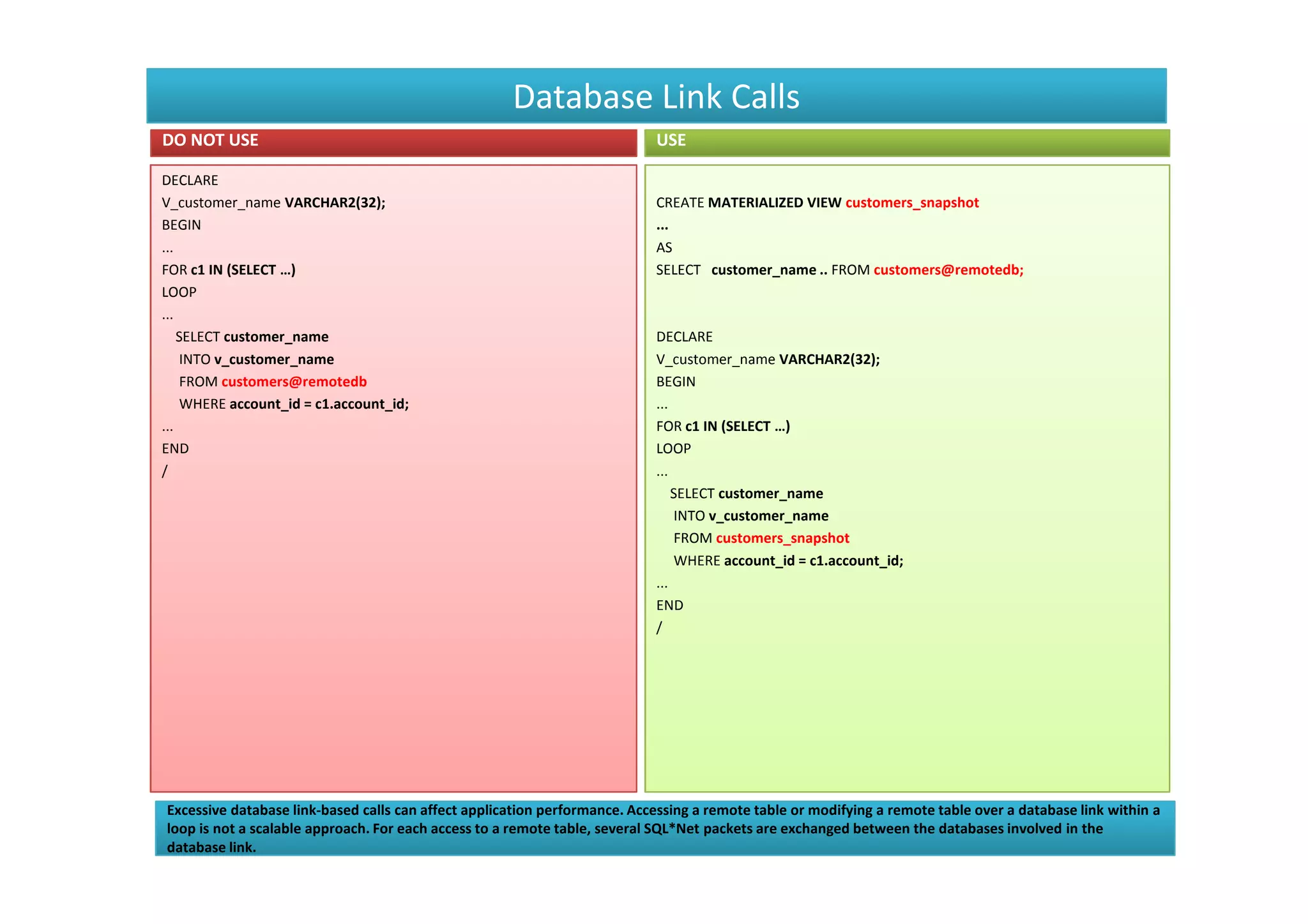Click customers@remotedb; in the right panel
1308x924 pixels.
point(948,270)
